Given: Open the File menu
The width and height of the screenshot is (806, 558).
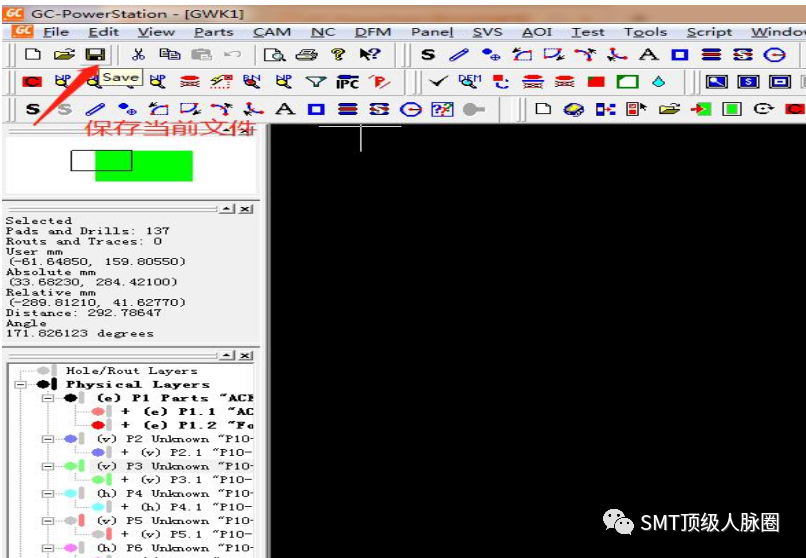Looking at the screenshot, I should pos(56,32).
